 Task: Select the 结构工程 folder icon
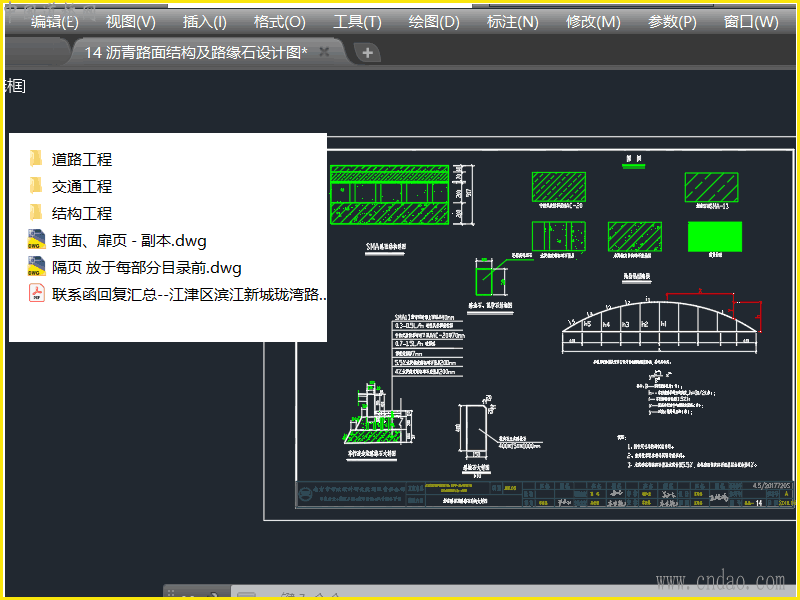pyautogui.click(x=36, y=213)
